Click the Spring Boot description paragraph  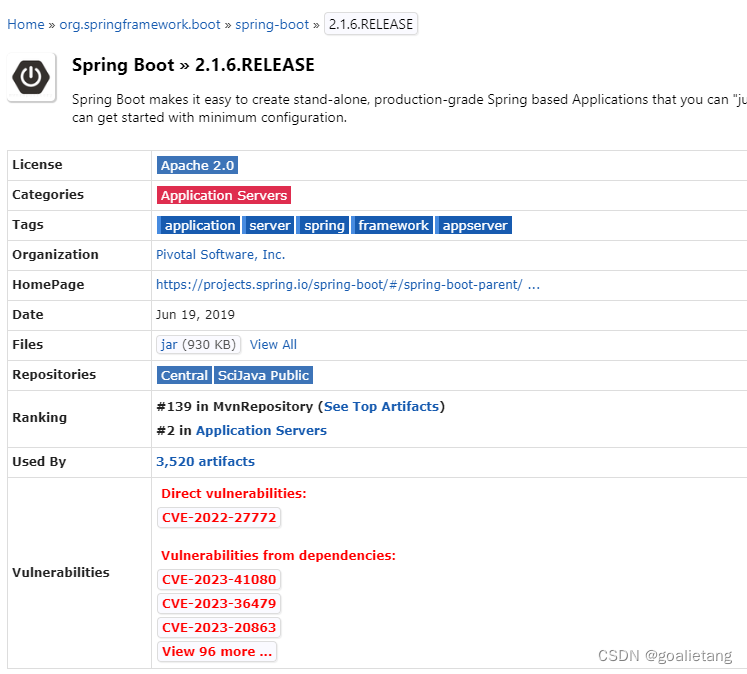click(409, 109)
